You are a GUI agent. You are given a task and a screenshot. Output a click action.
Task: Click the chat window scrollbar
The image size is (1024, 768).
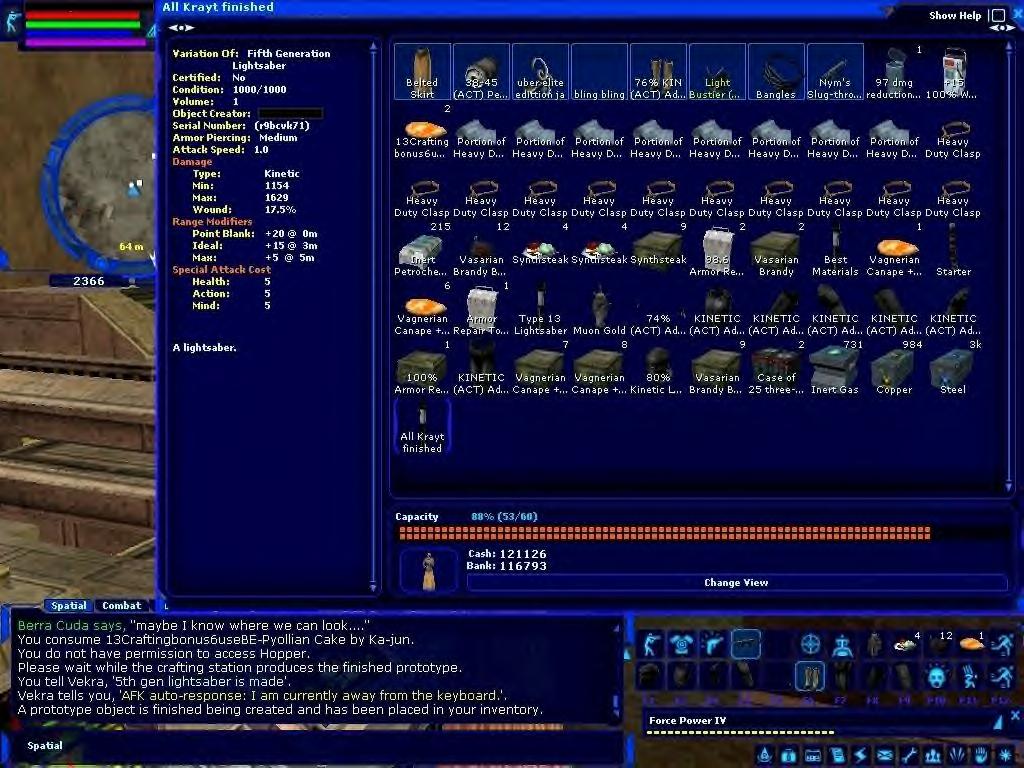coord(616,671)
